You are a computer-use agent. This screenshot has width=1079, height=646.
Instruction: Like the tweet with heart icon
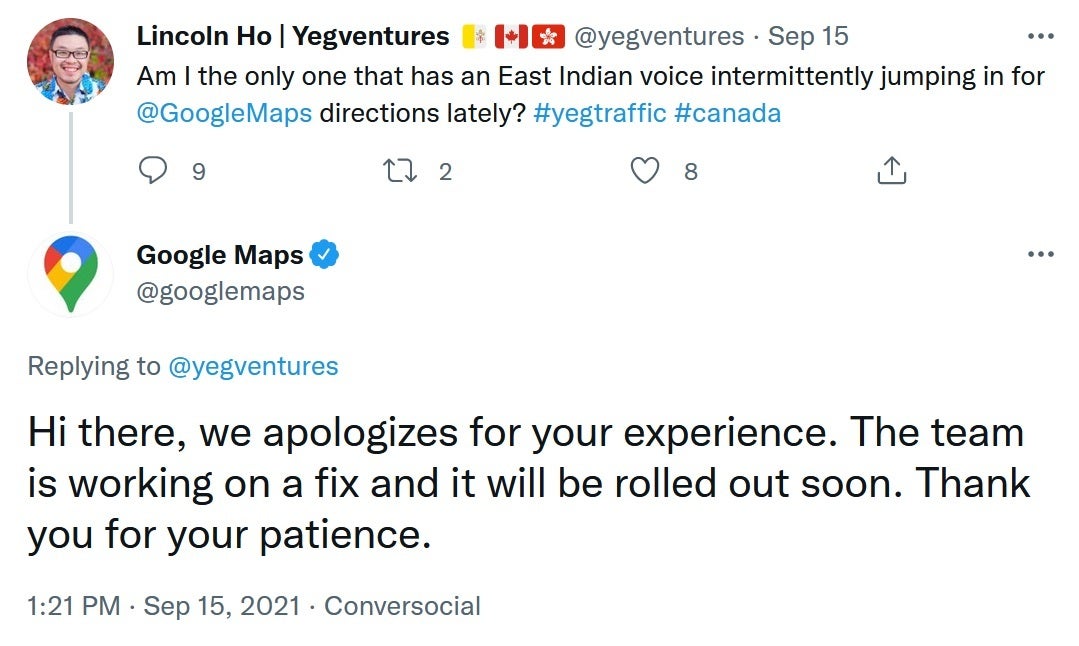[645, 171]
